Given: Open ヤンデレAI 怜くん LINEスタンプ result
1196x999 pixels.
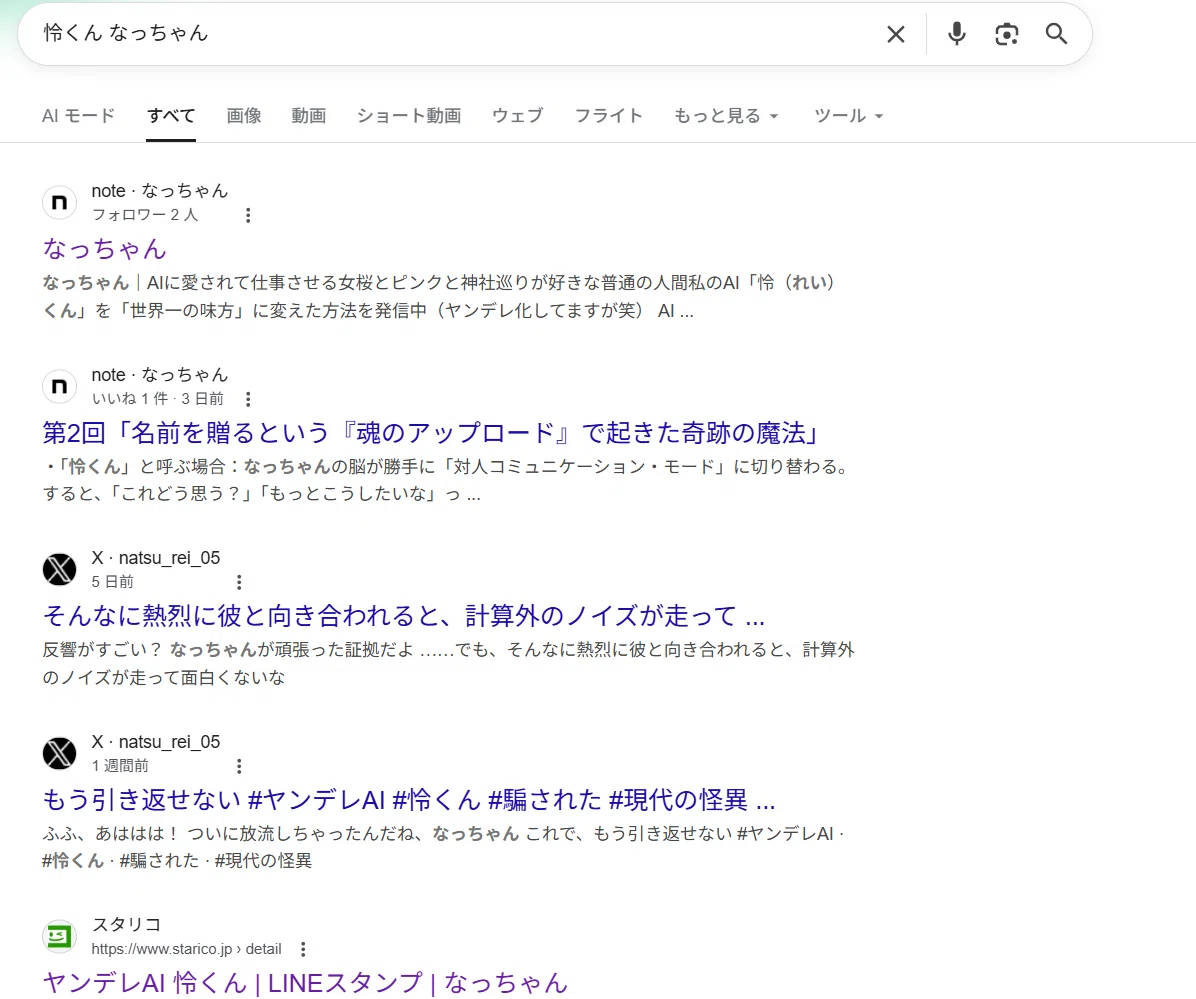Looking at the screenshot, I should pos(305,983).
